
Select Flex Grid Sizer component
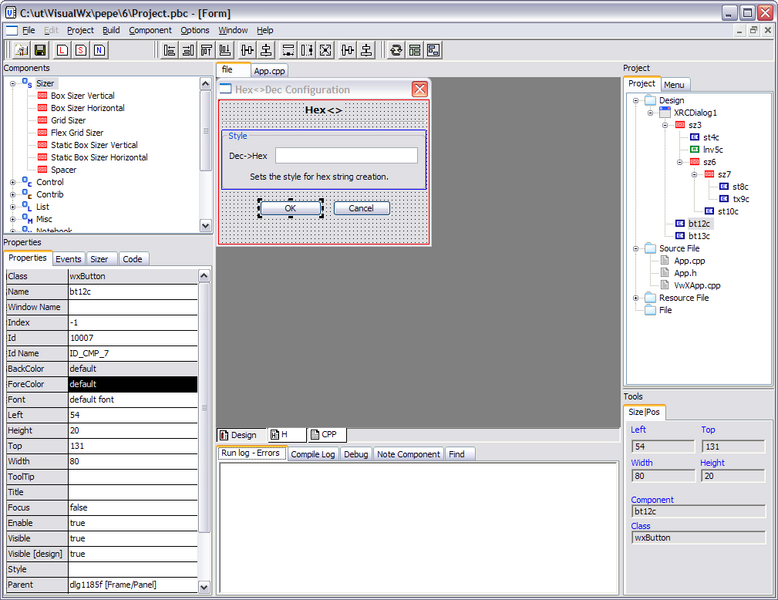[77, 133]
